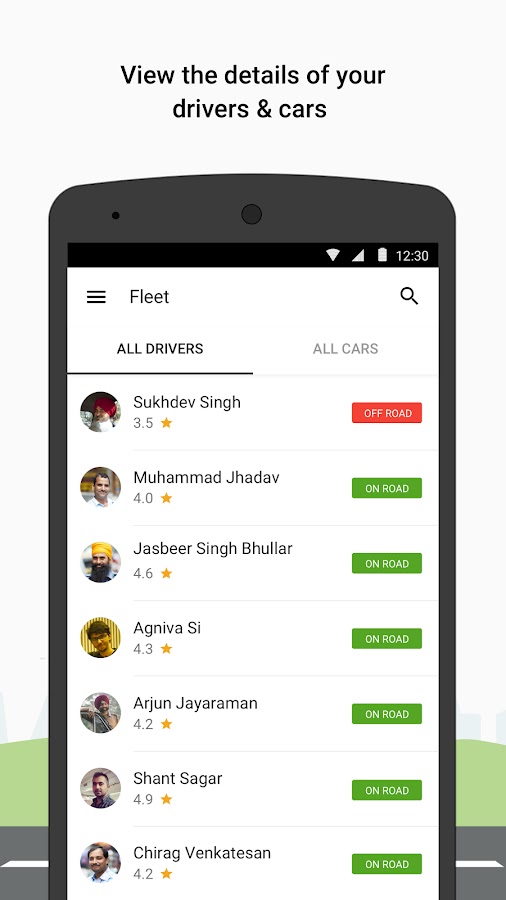Open Jasbeer Singh Bhullar's avatar
The width and height of the screenshot is (506, 900).
pyautogui.click(x=100, y=562)
